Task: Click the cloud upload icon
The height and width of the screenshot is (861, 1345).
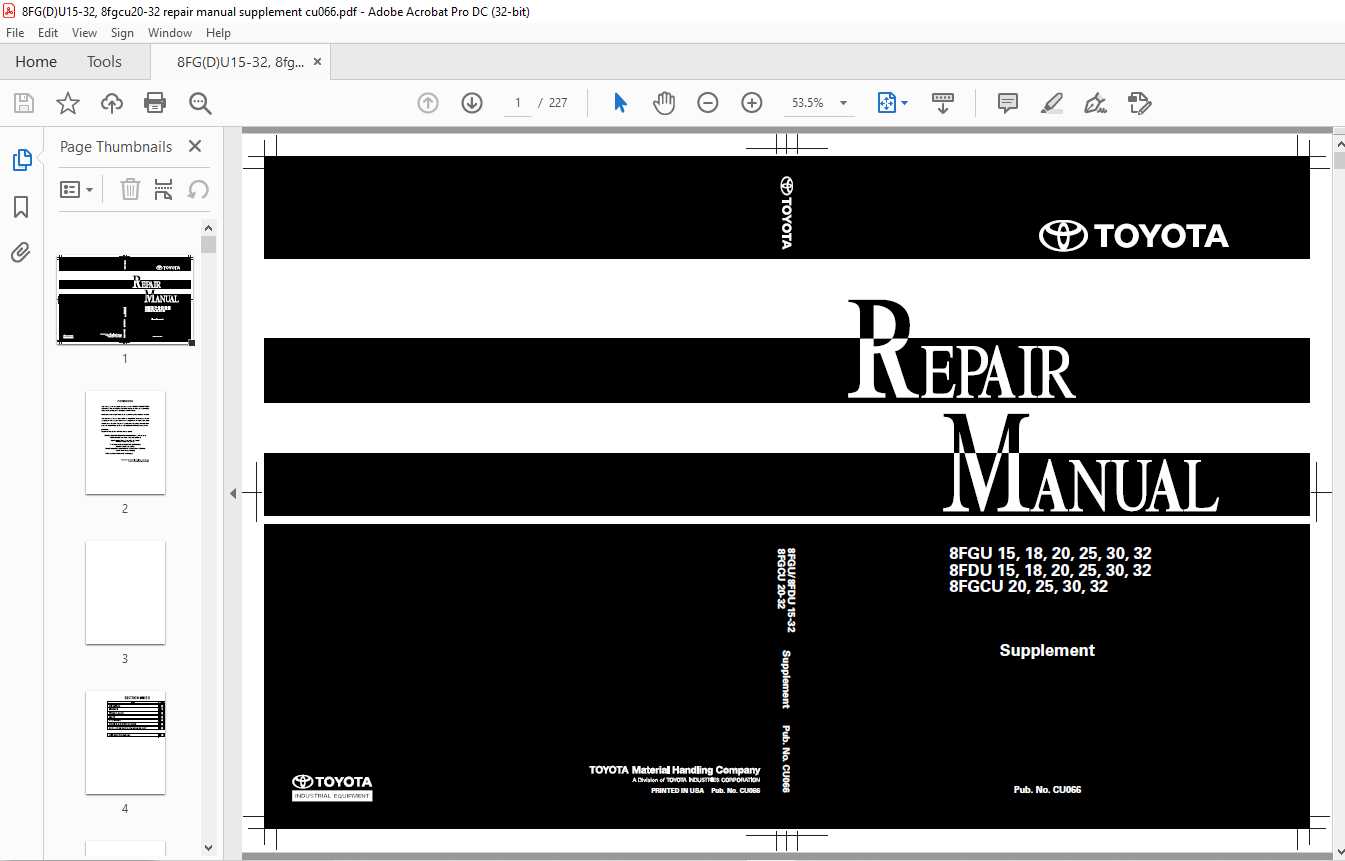Action: click(x=112, y=103)
